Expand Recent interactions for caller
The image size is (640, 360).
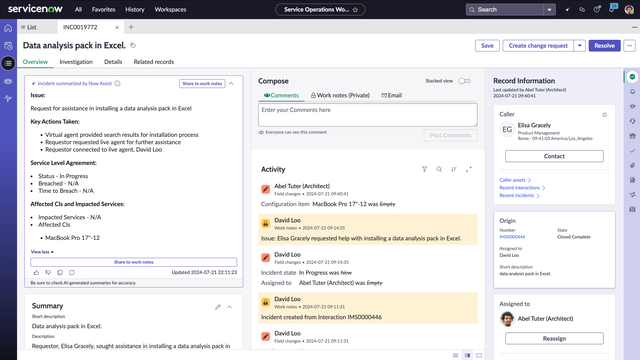click(522, 188)
